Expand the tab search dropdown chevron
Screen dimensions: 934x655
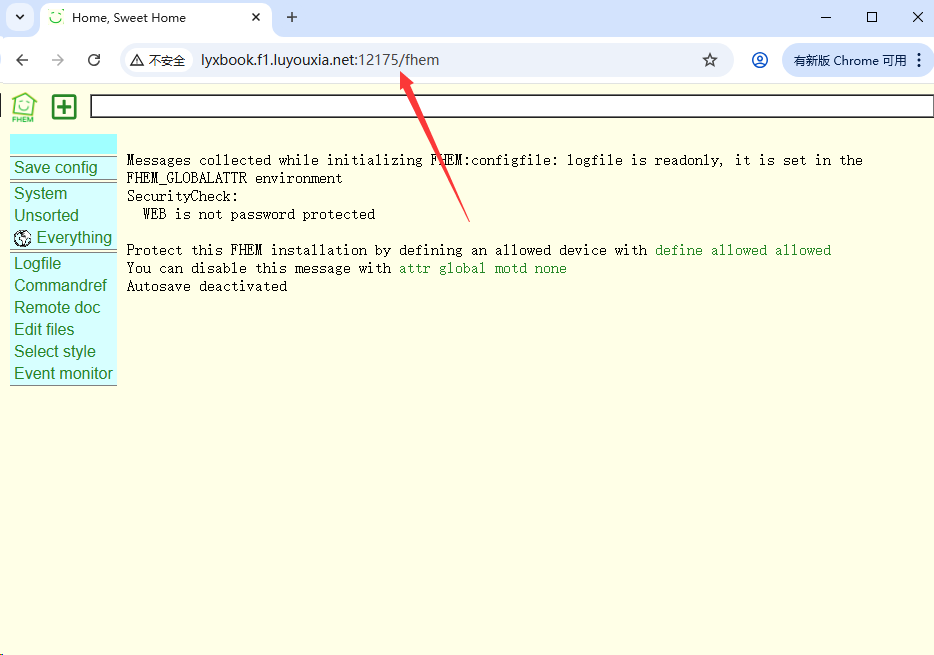pos(19,17)
